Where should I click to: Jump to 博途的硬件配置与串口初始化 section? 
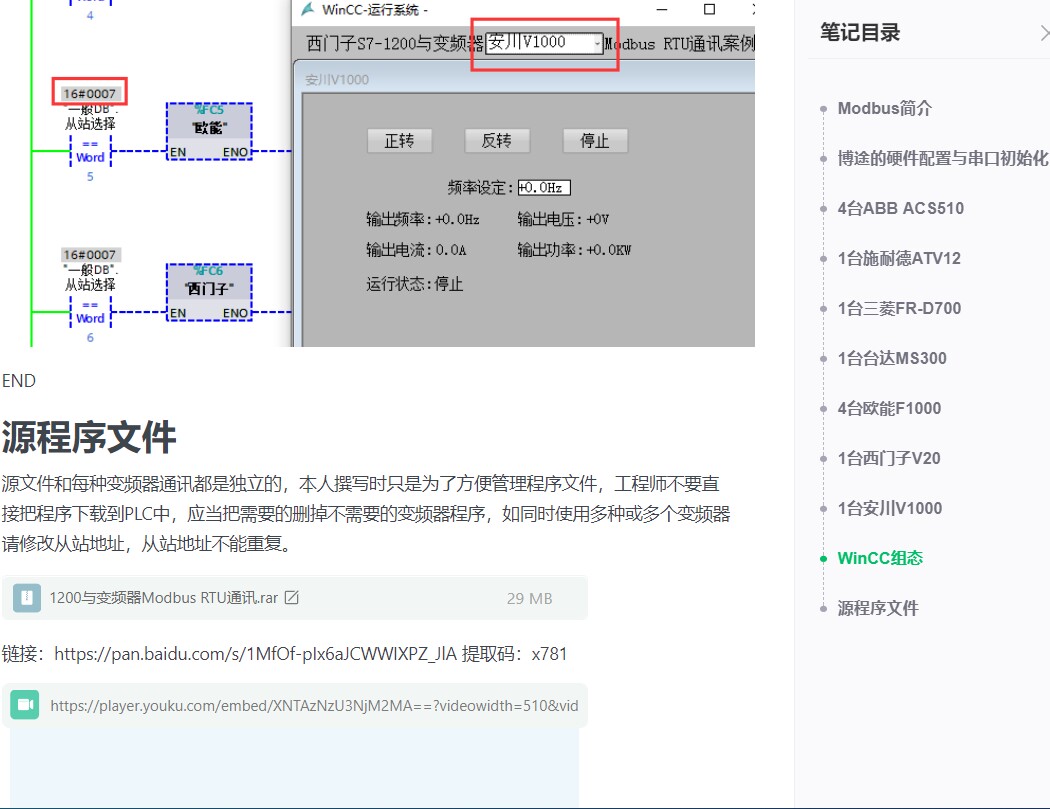tap(942, 158)
